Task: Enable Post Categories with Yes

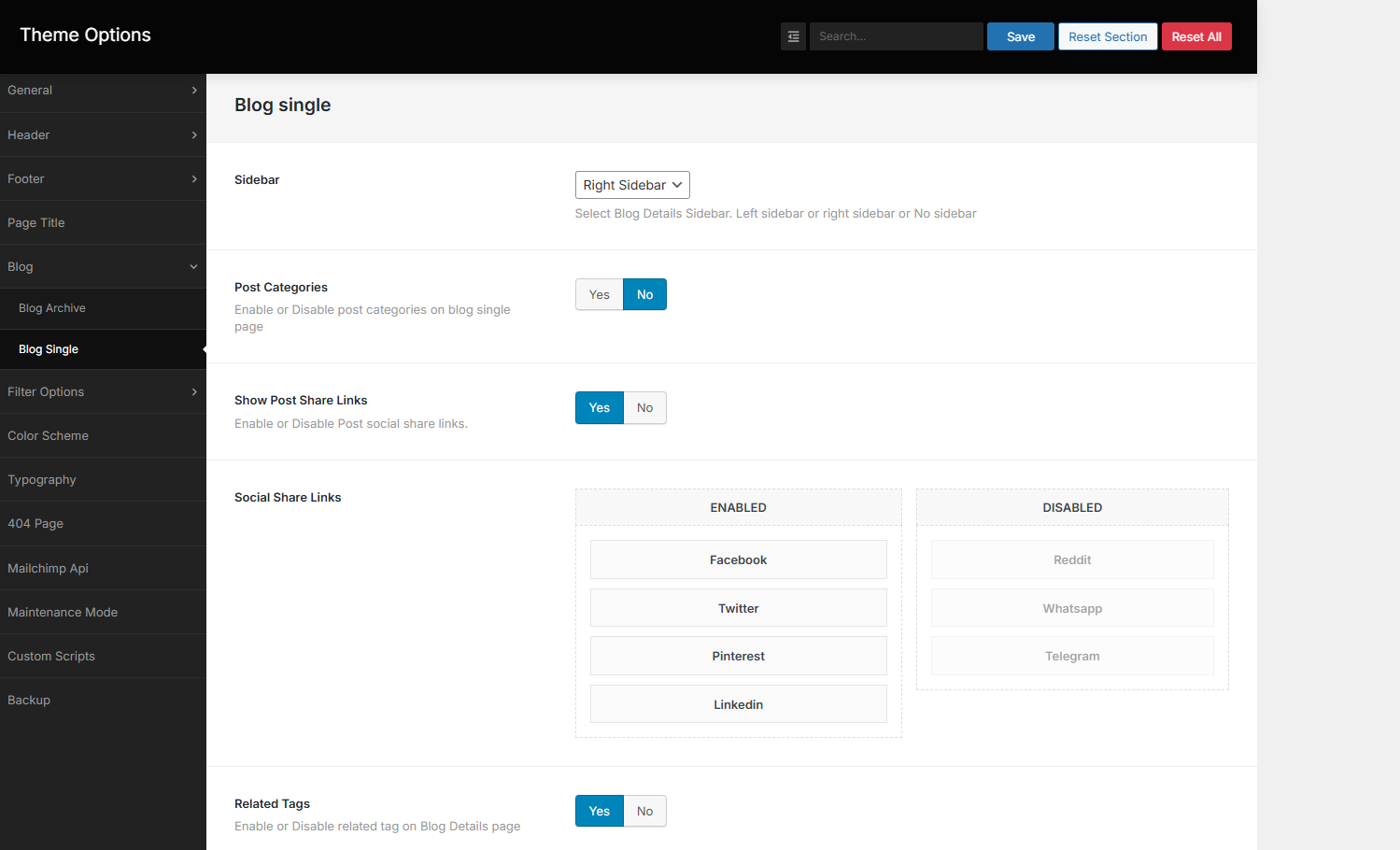Action: pos(599,294)
